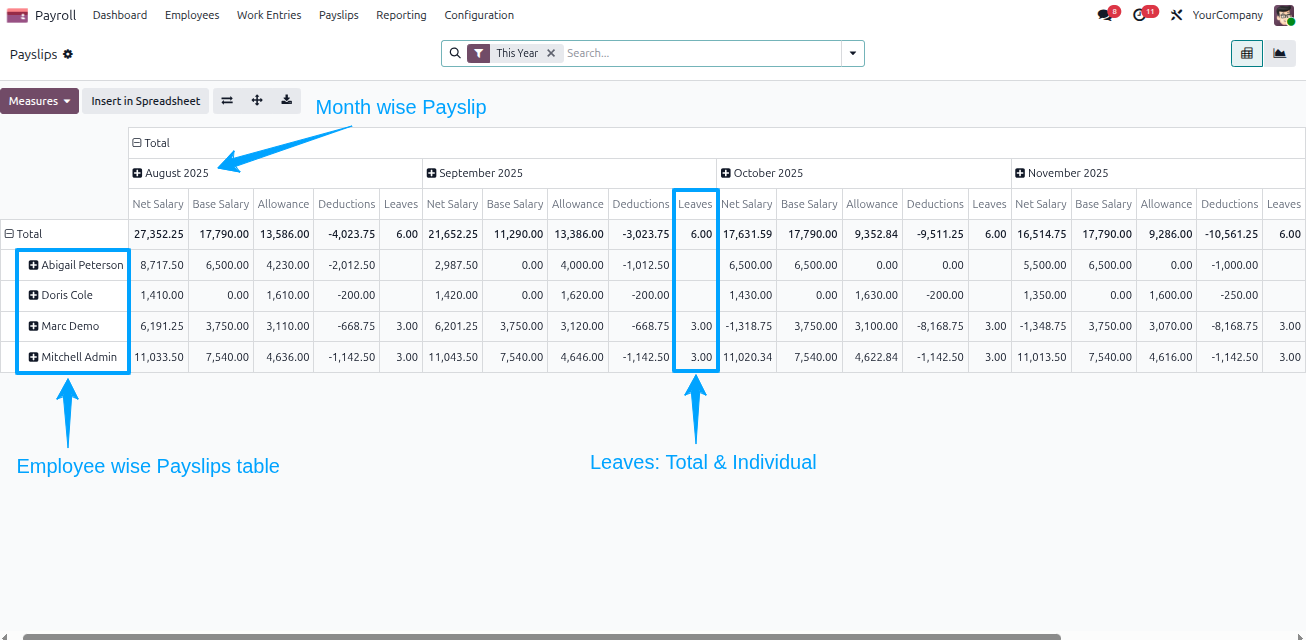Expand all pivot rows and columns
1306x640 pixels.
click(257, 100)
